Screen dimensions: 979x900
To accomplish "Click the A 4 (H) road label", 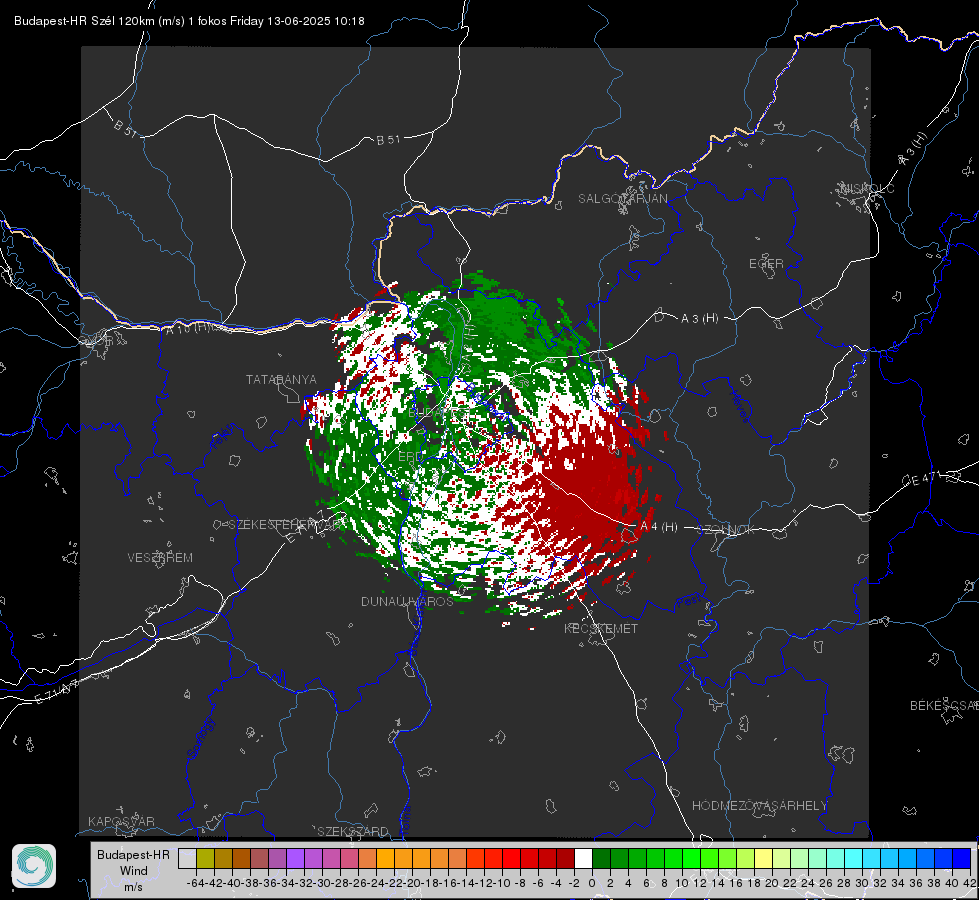I will [659, 527].
